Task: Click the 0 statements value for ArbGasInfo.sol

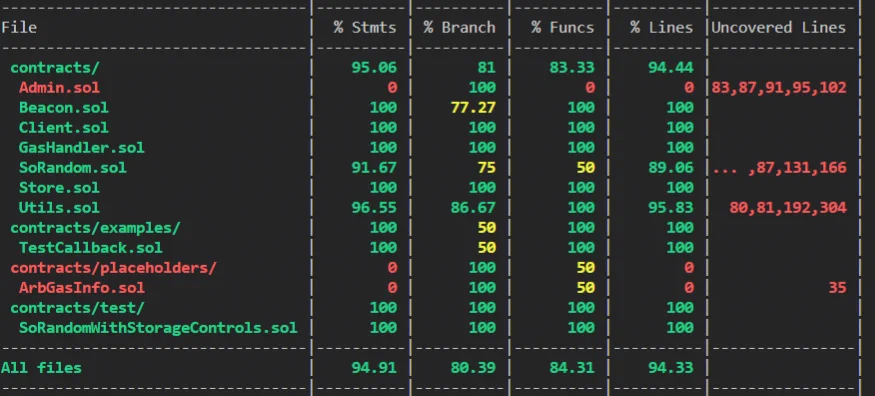Action: (x=392, y=288)
